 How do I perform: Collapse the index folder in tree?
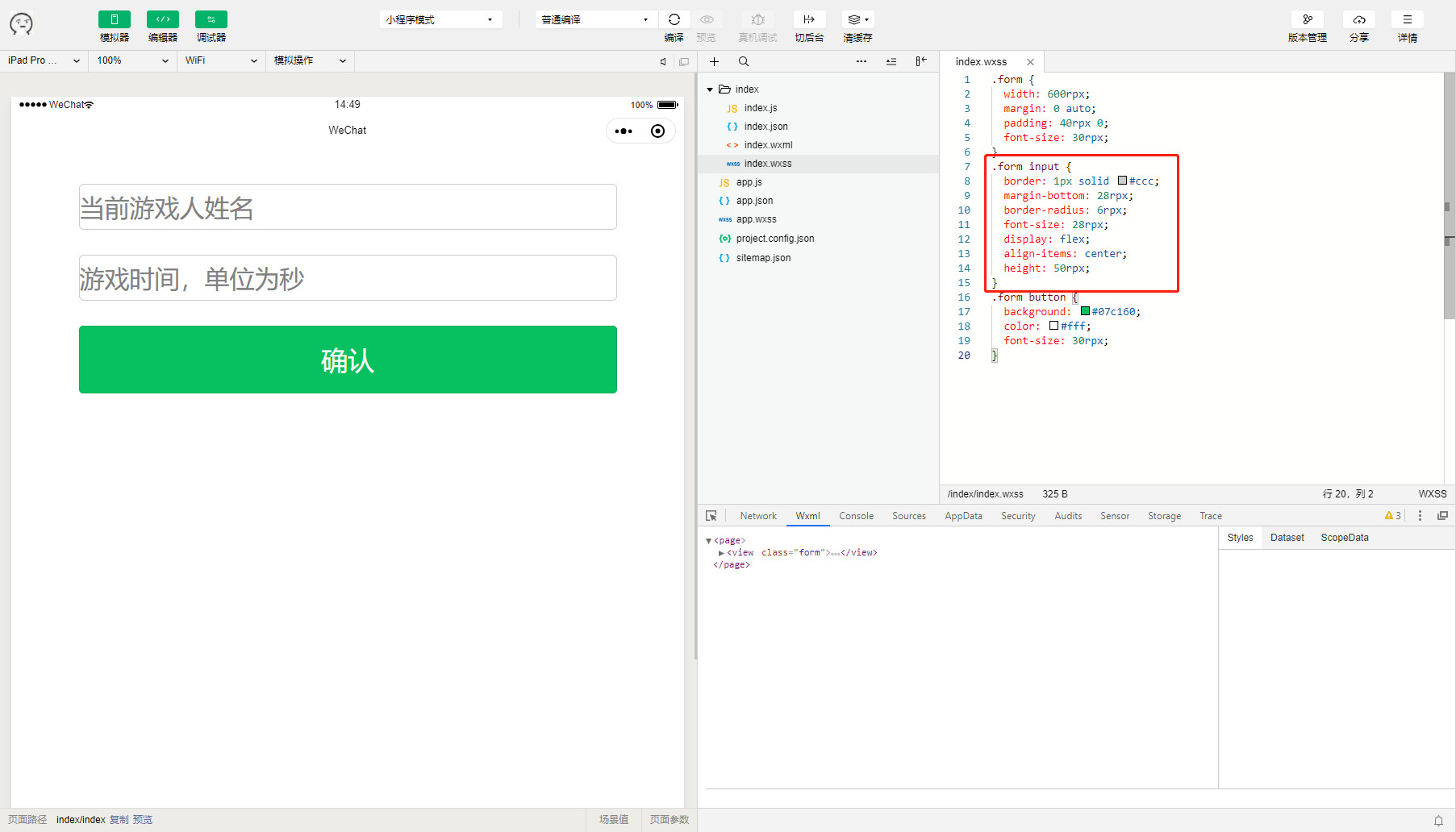pos(710,89)
